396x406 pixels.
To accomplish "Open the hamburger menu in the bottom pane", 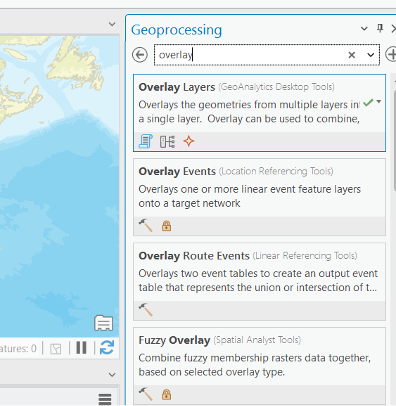I will point(105,399).
